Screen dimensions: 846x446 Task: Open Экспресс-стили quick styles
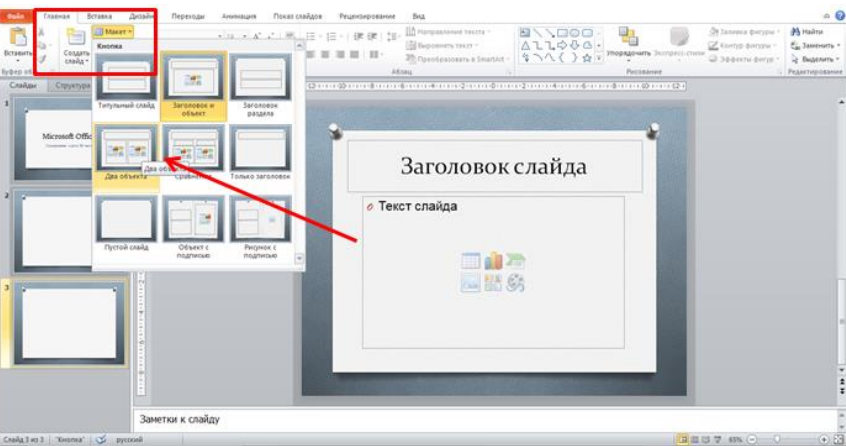pos(680,40)
